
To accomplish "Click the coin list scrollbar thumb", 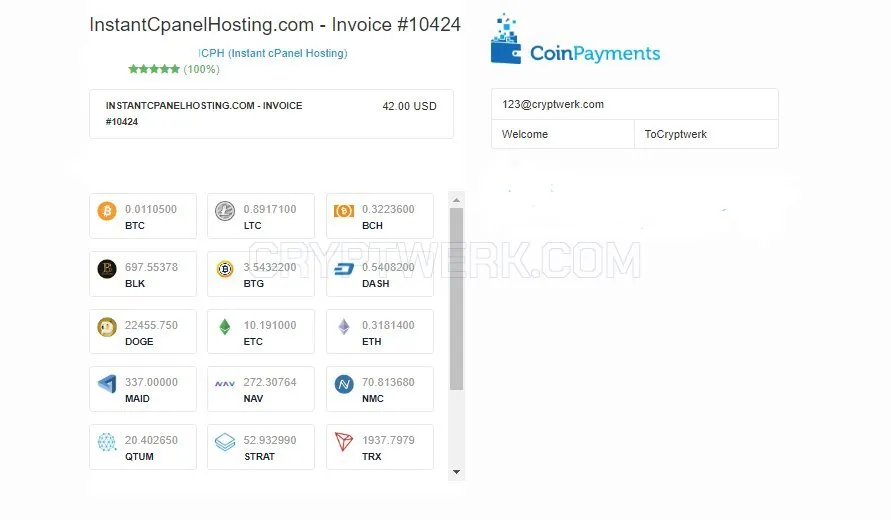I will click(x=456, y=299).
